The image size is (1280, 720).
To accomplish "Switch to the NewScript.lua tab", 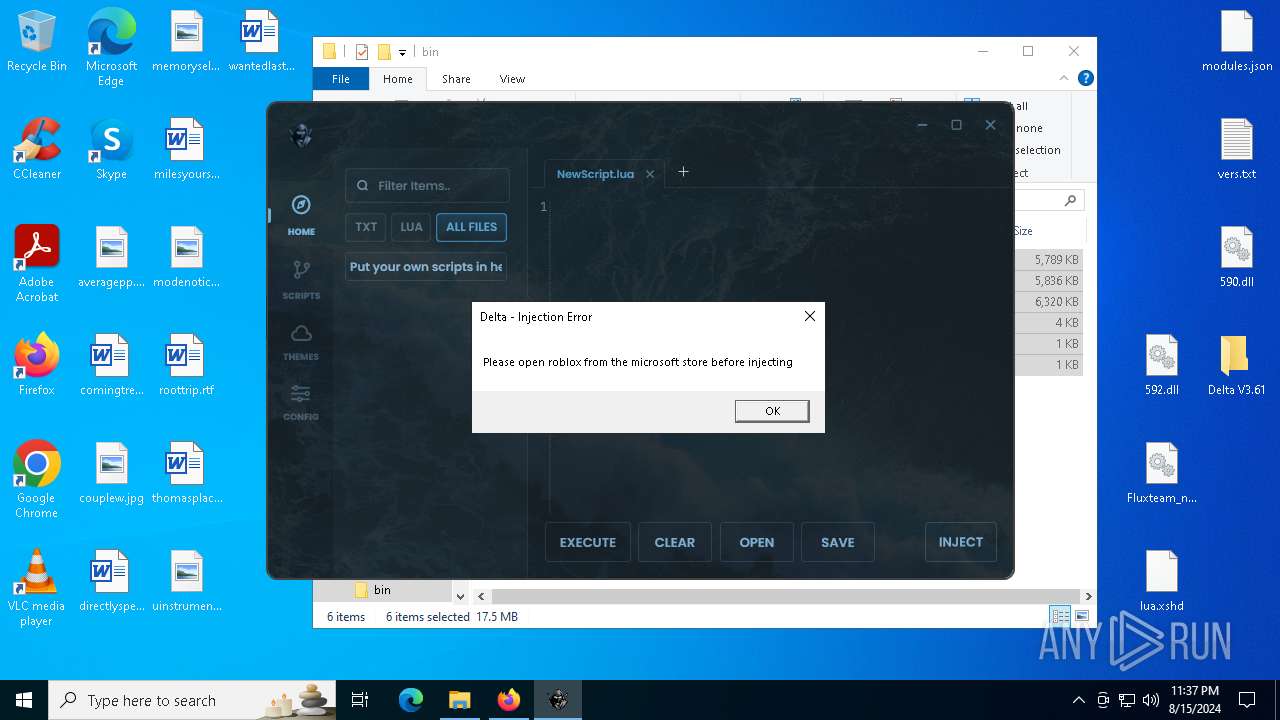I will (x=595, y=174).
